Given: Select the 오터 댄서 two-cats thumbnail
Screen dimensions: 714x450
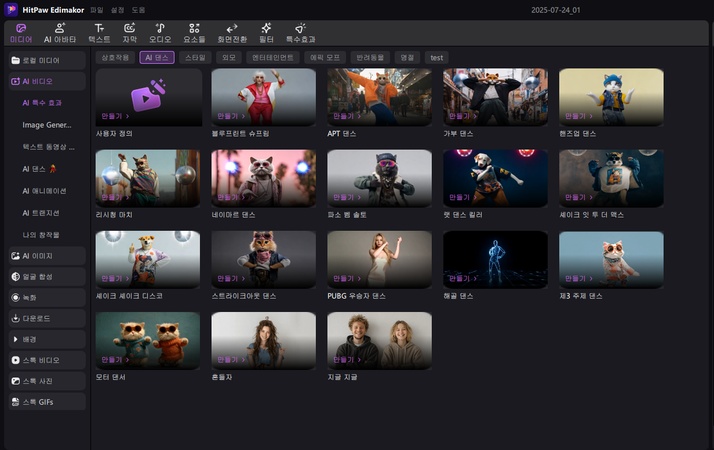Looking at the screenshot, I should [x=148, y=340].
